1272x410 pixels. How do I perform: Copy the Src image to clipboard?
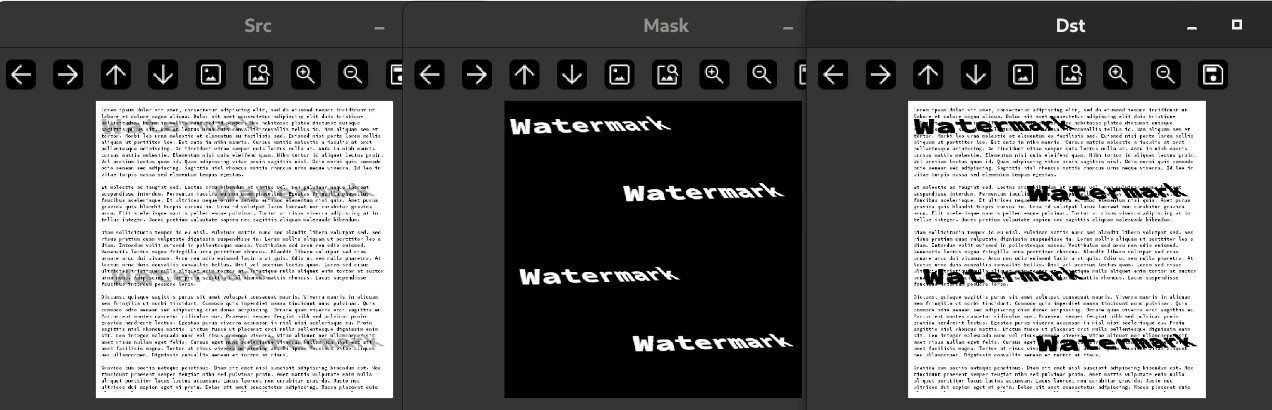pyautogui.click(x=257, y=74)
